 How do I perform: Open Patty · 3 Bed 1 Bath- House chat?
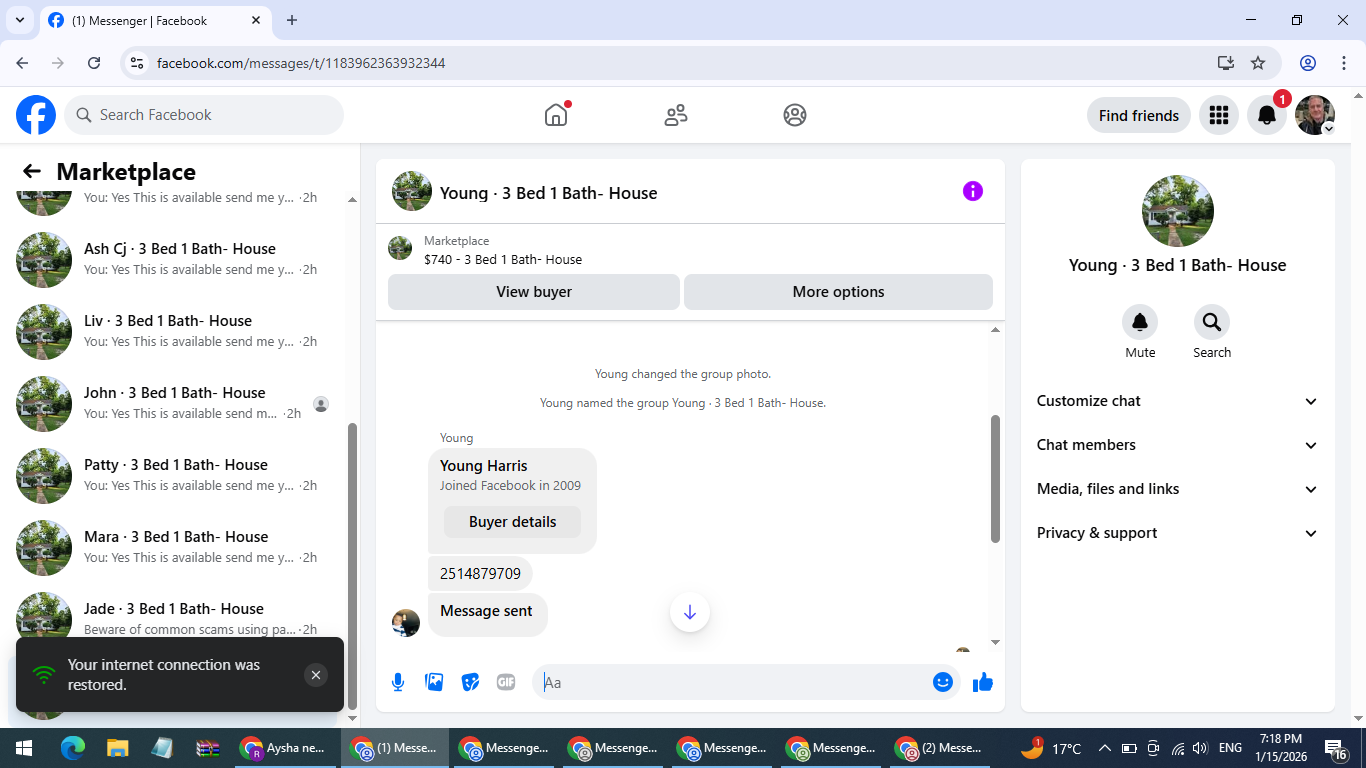(176, 475)
